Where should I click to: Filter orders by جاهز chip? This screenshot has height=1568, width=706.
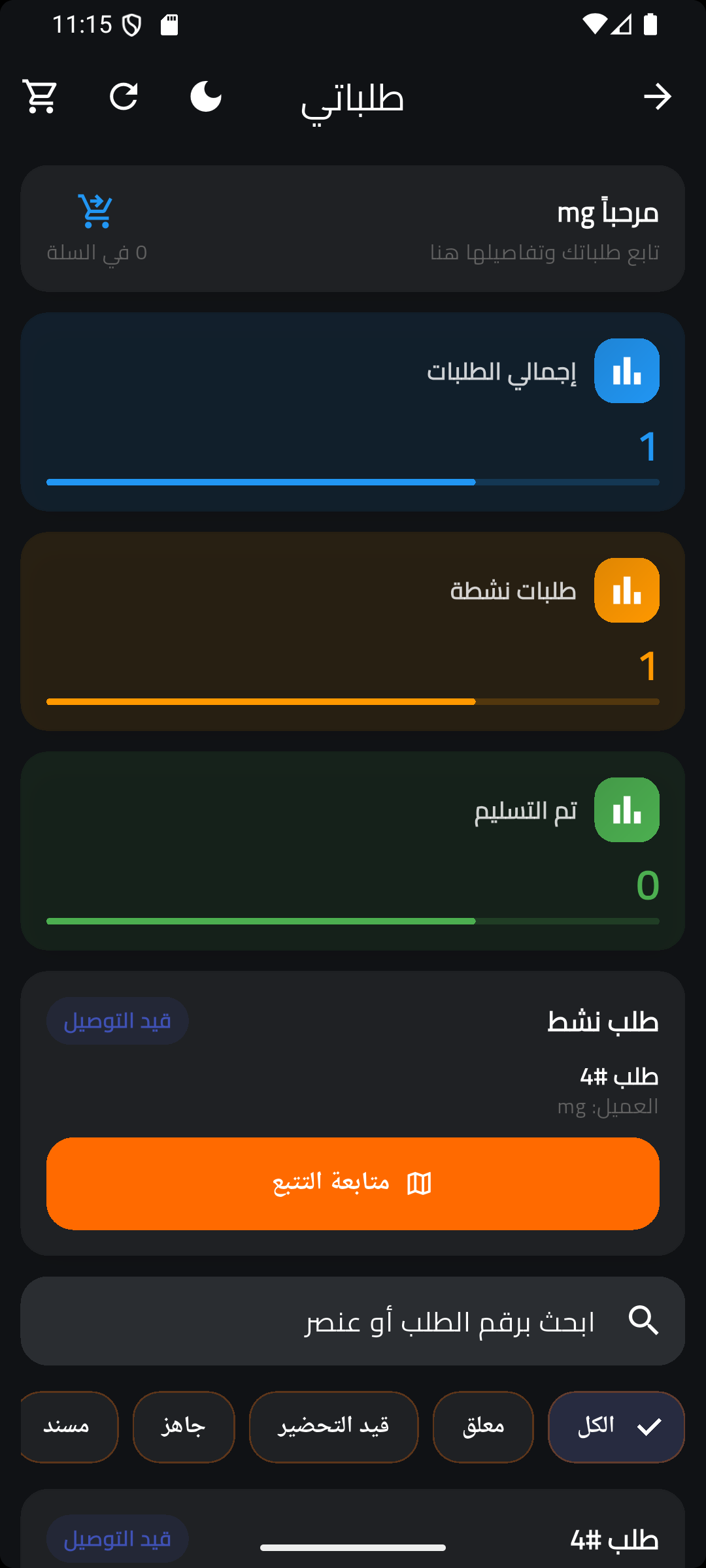pos(184,1427)
